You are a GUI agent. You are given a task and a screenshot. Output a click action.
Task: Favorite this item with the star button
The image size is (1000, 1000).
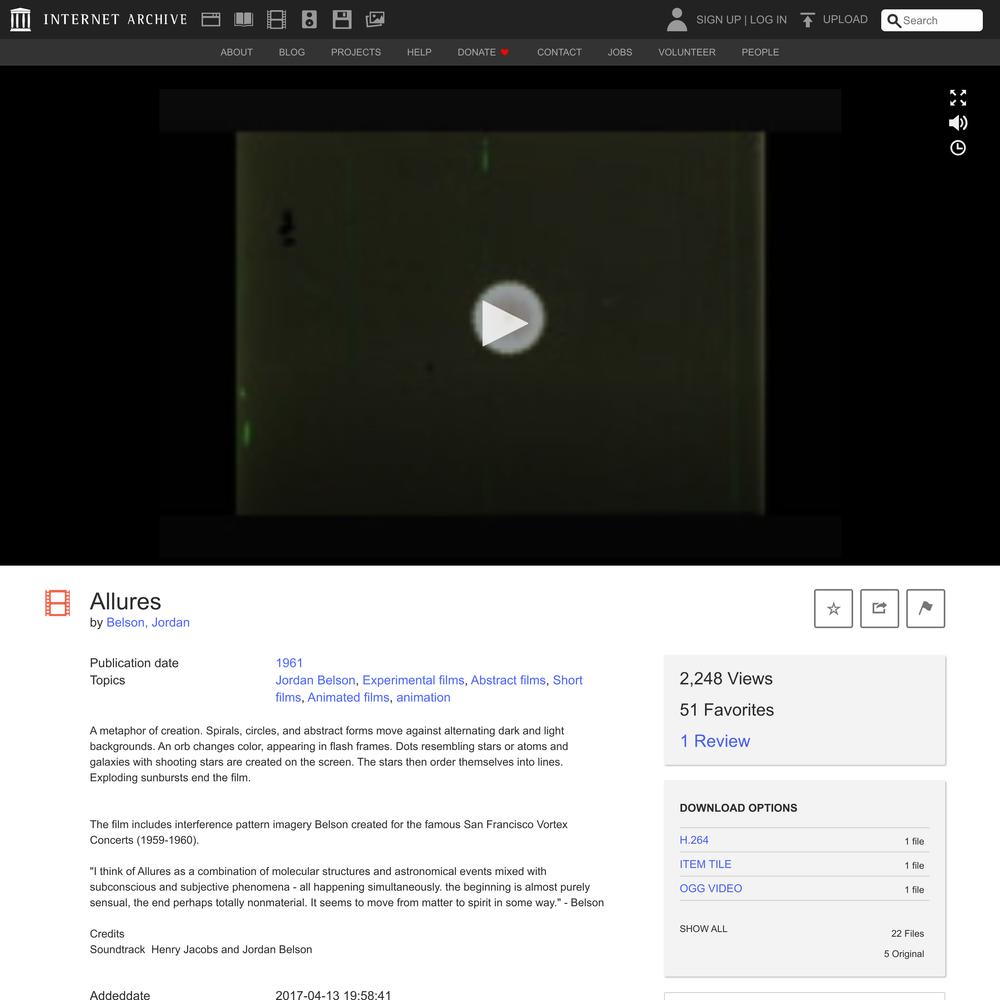pyautogui.click(x=834, y=608)
